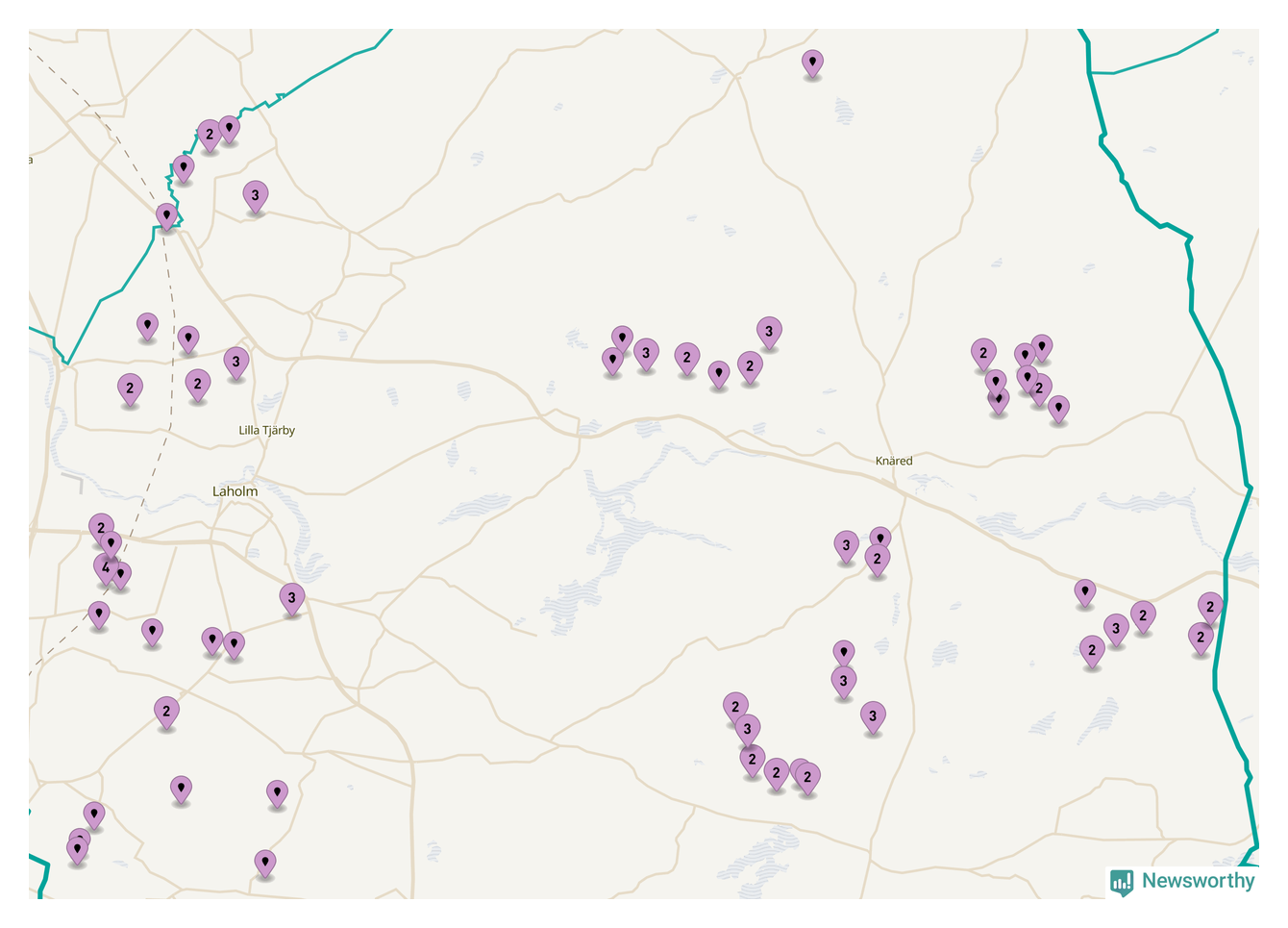Open the isolated 2-cluster marker southwest of Laholm

pyautogui.click(x=166, y=713)
